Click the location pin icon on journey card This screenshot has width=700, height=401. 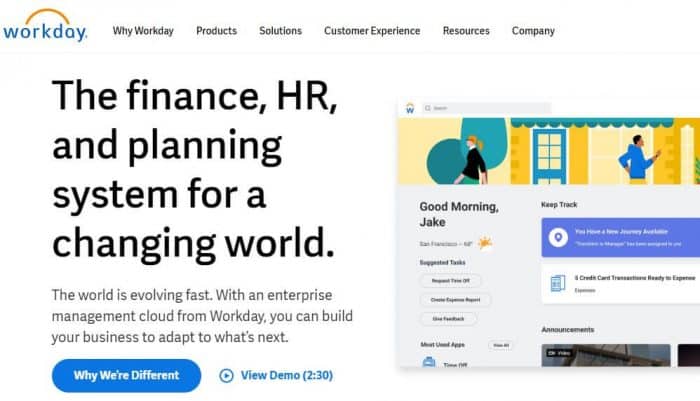[x=558, y=238]
